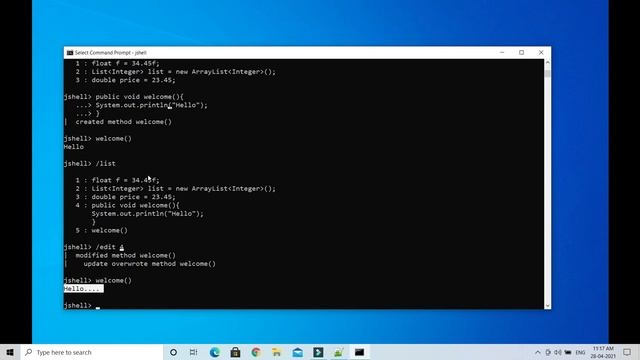Open File Explorer from the taskbar
Viewport: 640px width, 360px height.
pos(277,352)
